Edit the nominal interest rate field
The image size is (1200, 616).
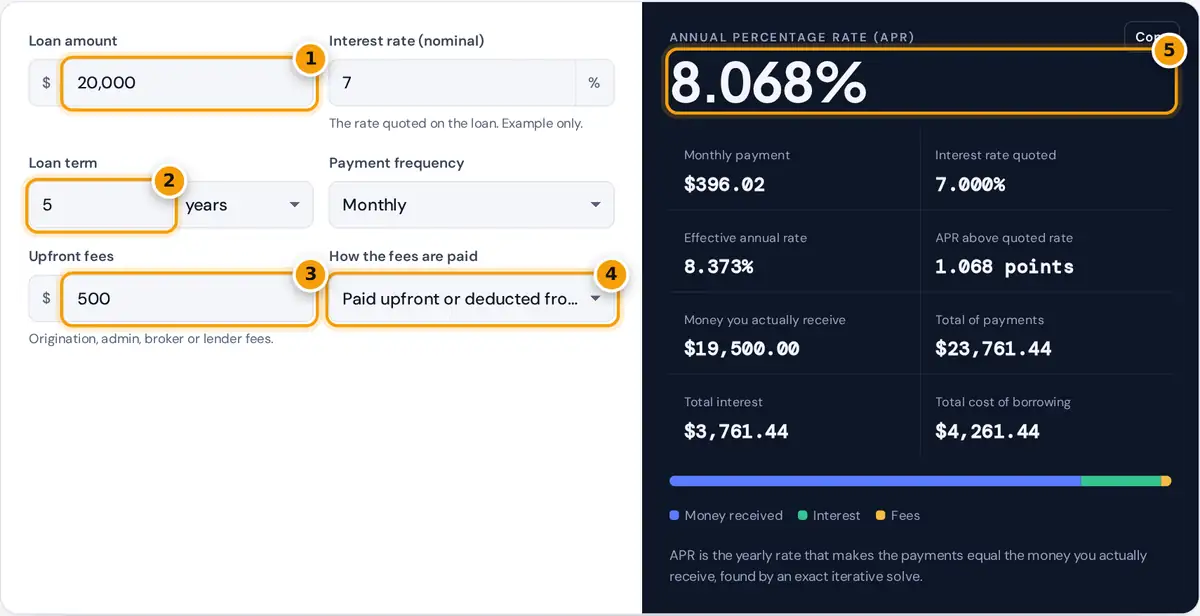452,83
